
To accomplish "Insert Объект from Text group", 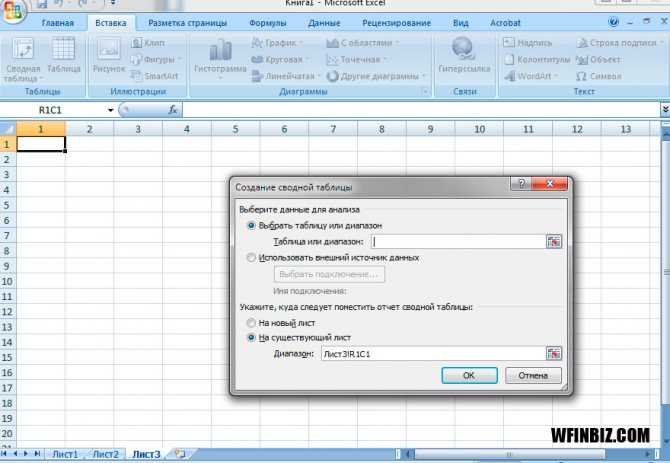I will point(598,59).
